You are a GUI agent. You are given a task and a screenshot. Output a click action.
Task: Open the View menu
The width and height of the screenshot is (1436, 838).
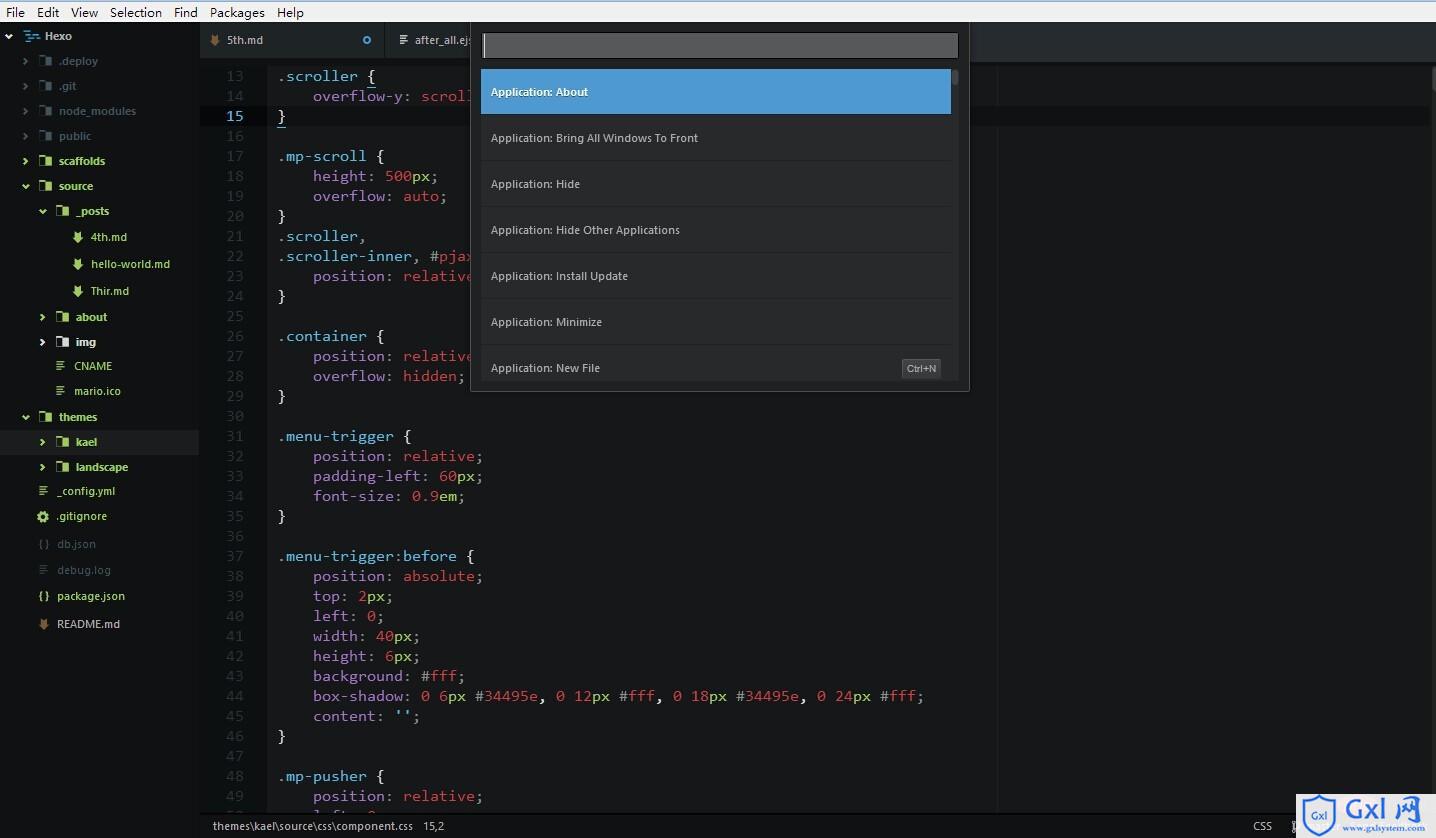pos(84,12)
